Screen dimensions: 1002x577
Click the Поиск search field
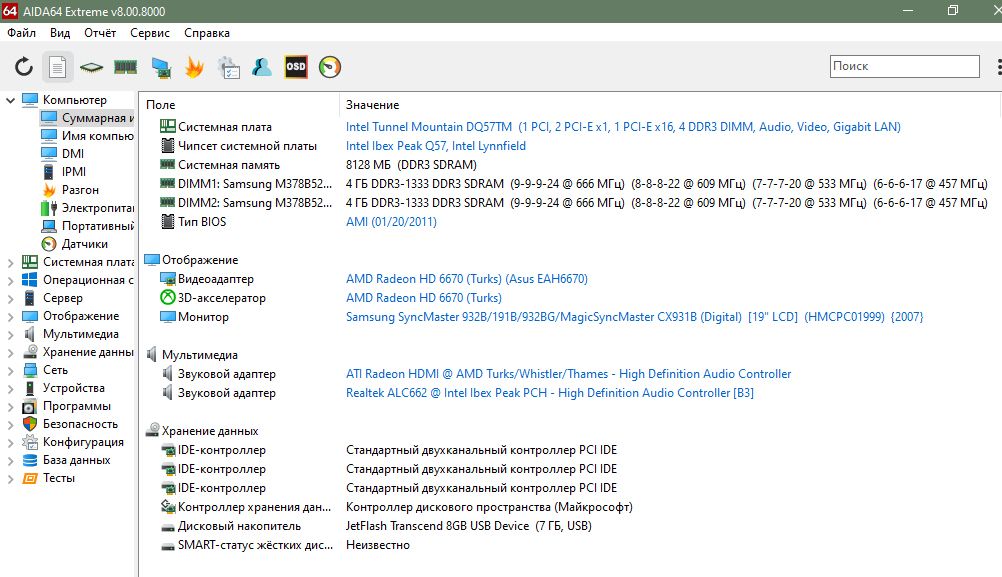[x=904, y=66]
